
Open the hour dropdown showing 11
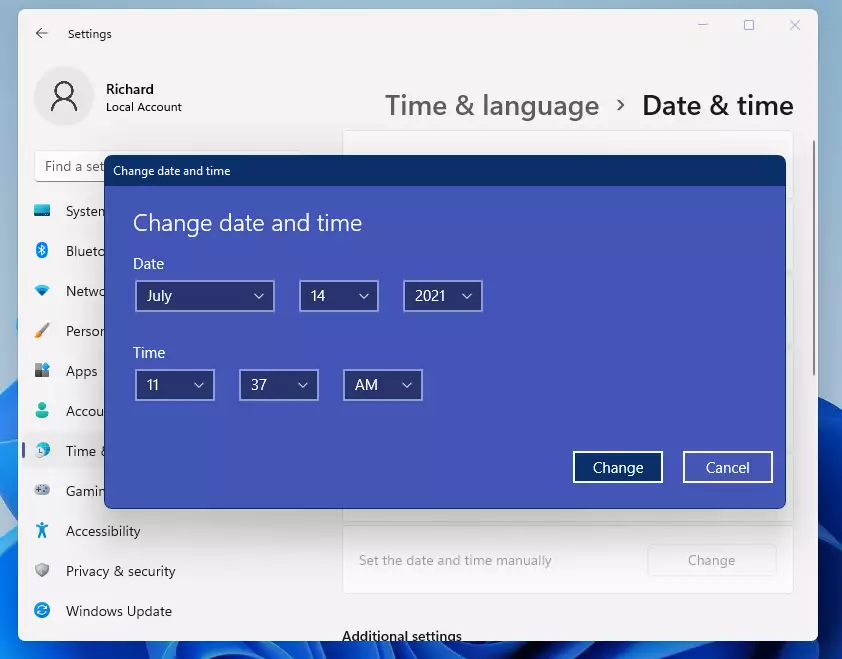175,385
